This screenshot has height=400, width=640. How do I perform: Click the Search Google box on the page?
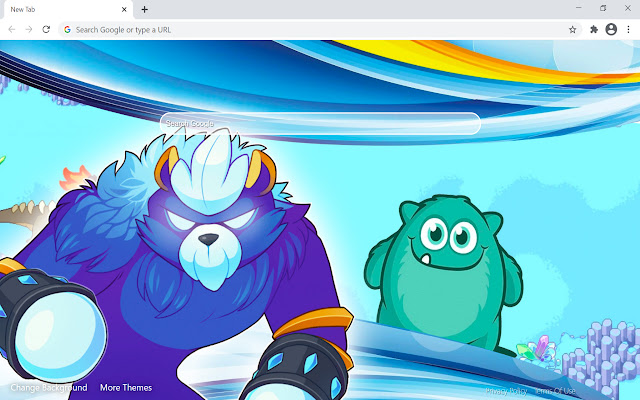320,123
